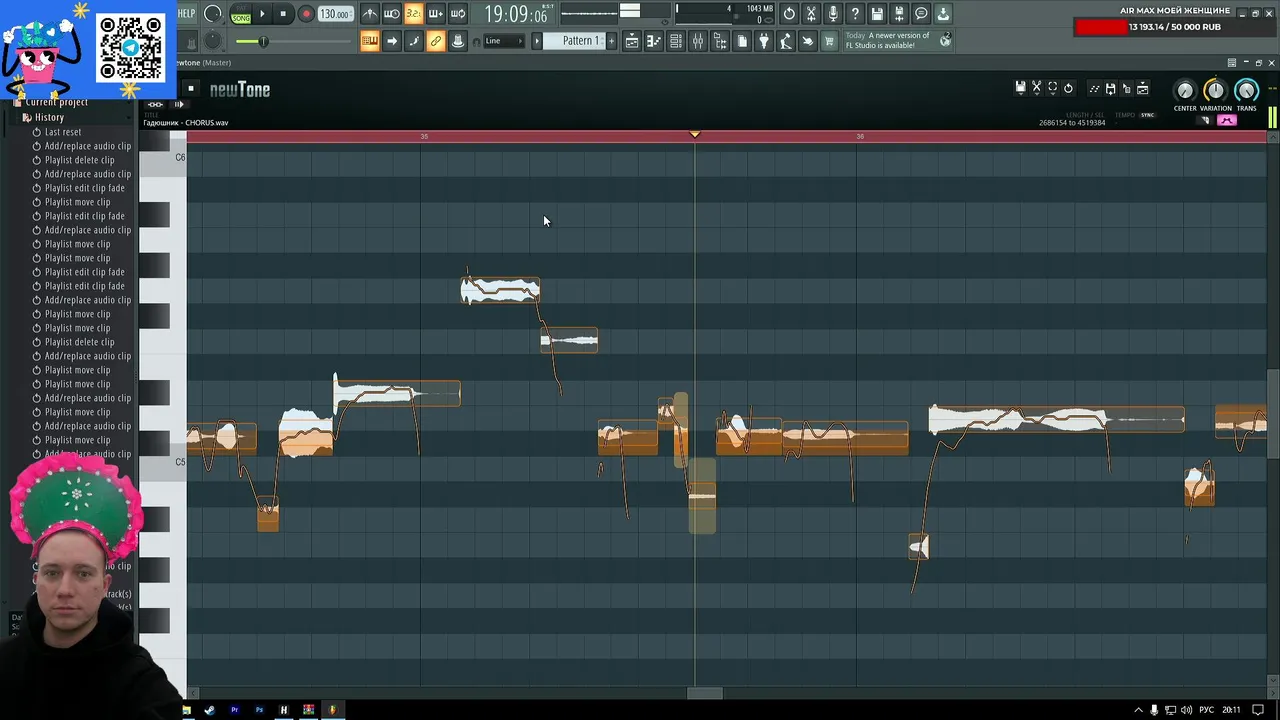Adjust the TRANS knob in NewTone
This screenshot has width=1280, height=720.
[x=1246, y=91]
